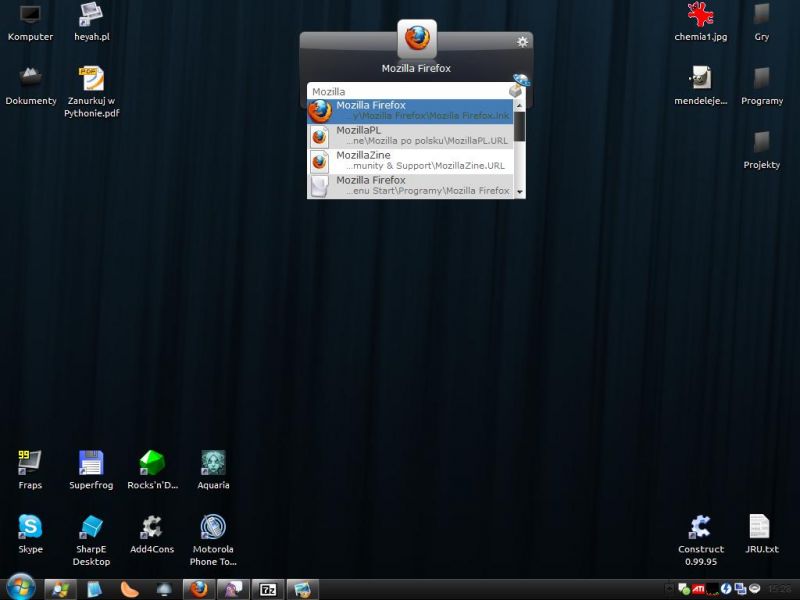Select the chemia1.jpg image file
The width and height of the screenshot is (800, 600).
coord(701,22)
